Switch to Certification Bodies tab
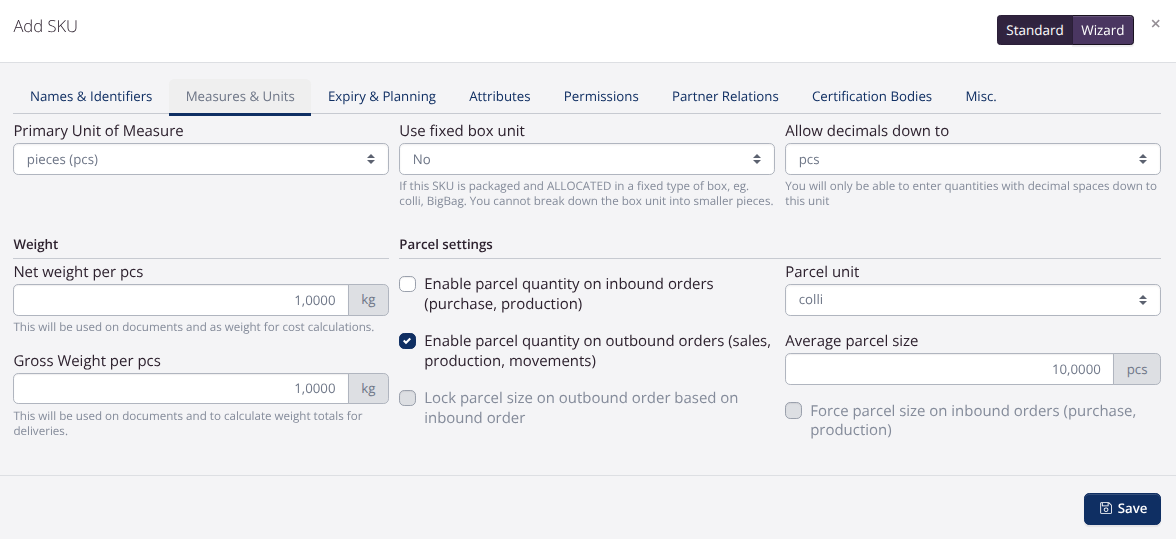 coord(872,96)
